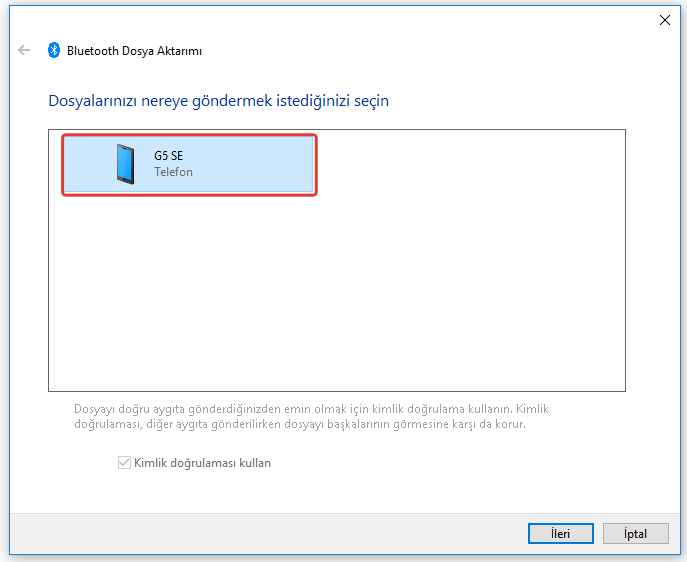Click the Telefon device type label
Viewport: 687px width, 562px height.
173,172
